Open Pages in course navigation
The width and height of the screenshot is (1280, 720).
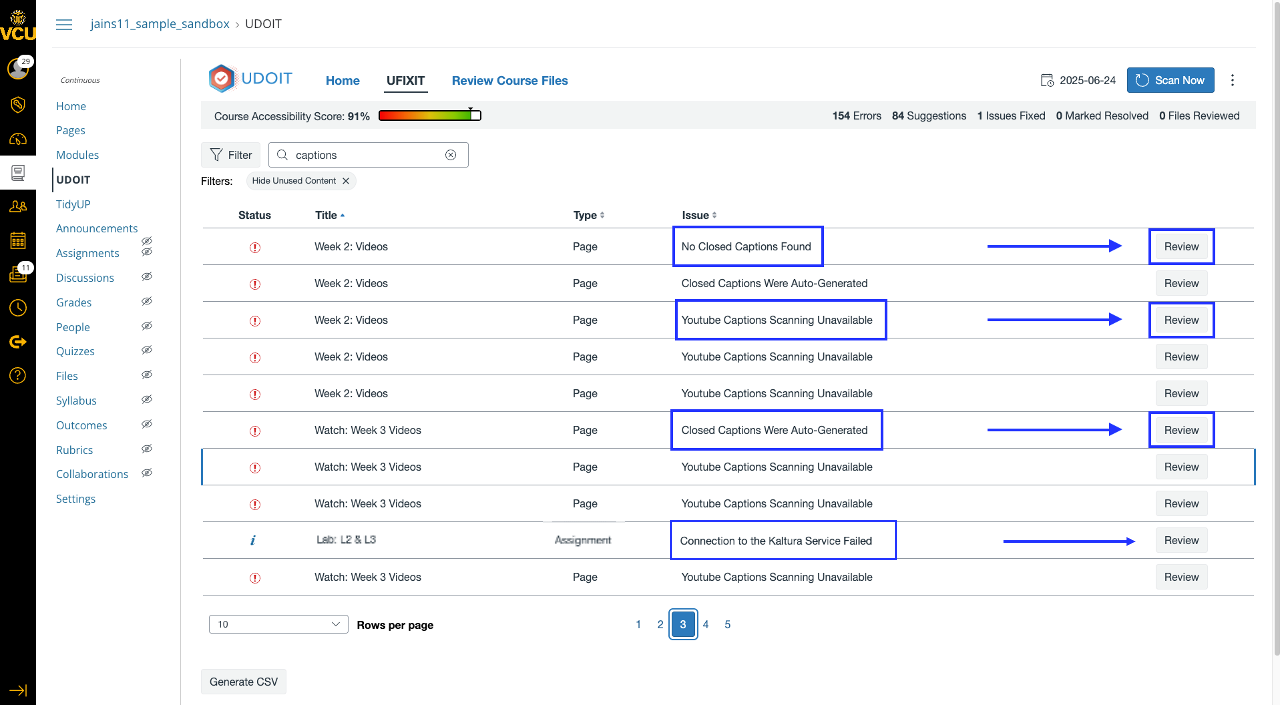[x=70, y=130]
